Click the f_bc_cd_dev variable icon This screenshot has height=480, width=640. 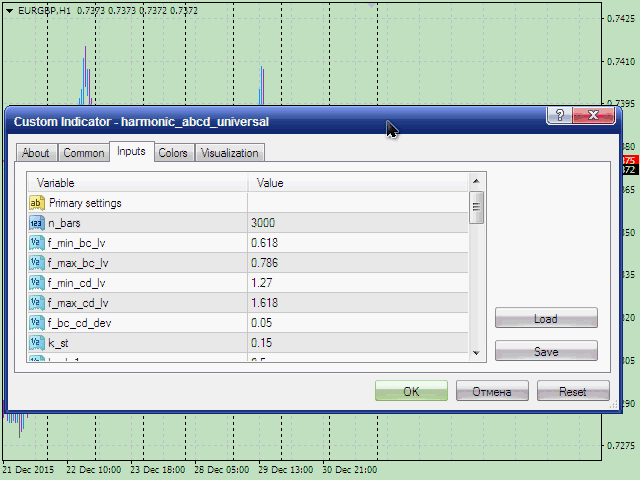coord(37,323)
